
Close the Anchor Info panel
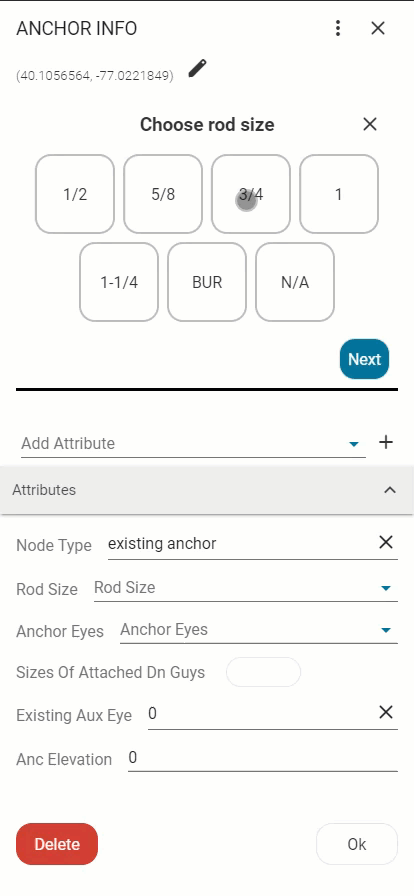pos(378,28)
